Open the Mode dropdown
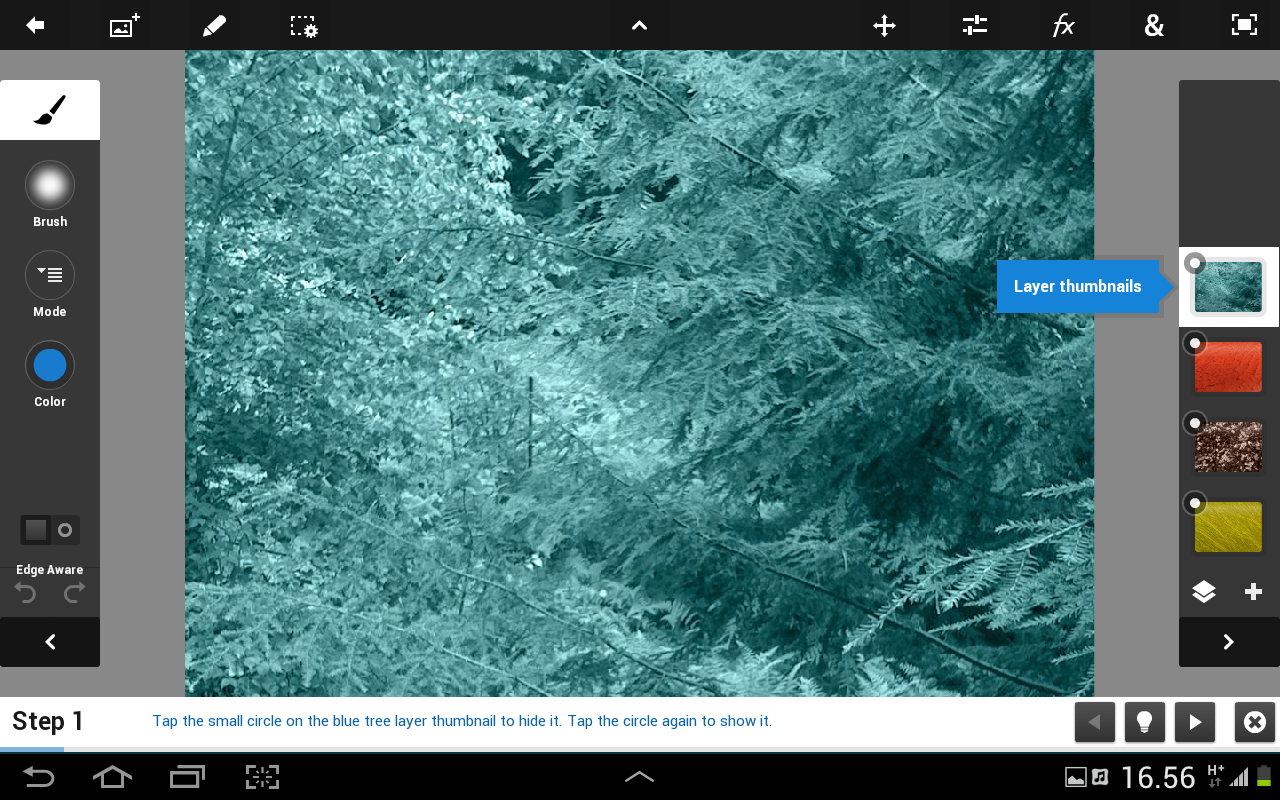The width and height of the screenshot is (1280, 800). click(50, 275)
